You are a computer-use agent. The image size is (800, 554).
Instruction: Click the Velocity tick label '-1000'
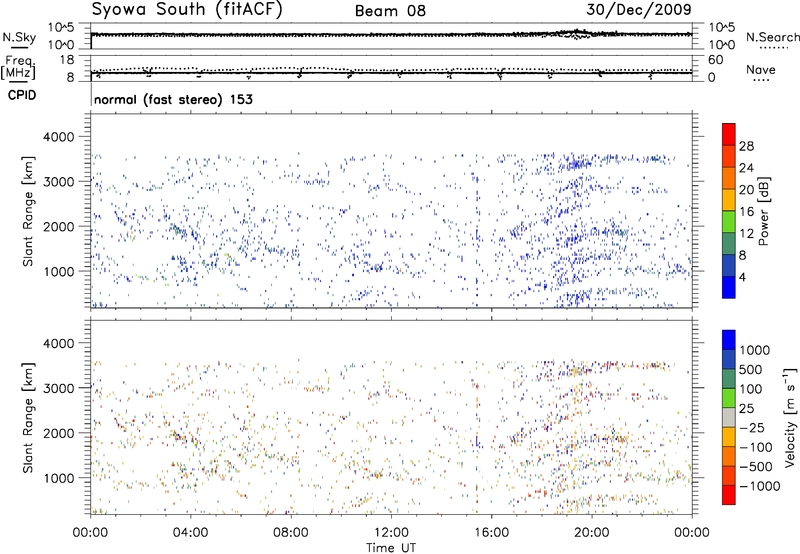coord(760,486)
